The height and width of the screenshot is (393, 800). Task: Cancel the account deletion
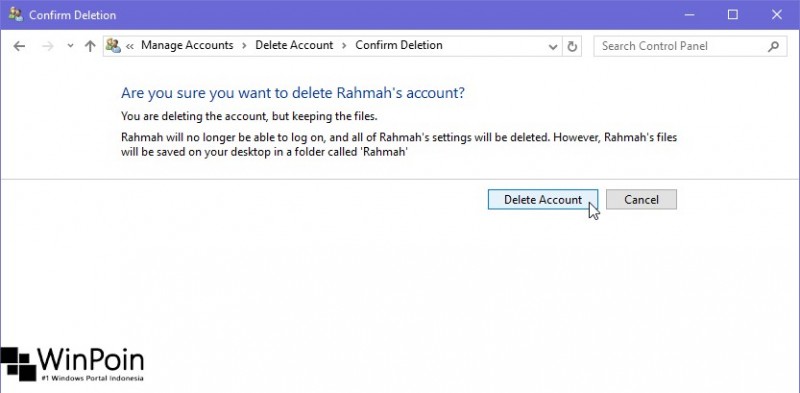click(641, 200)
